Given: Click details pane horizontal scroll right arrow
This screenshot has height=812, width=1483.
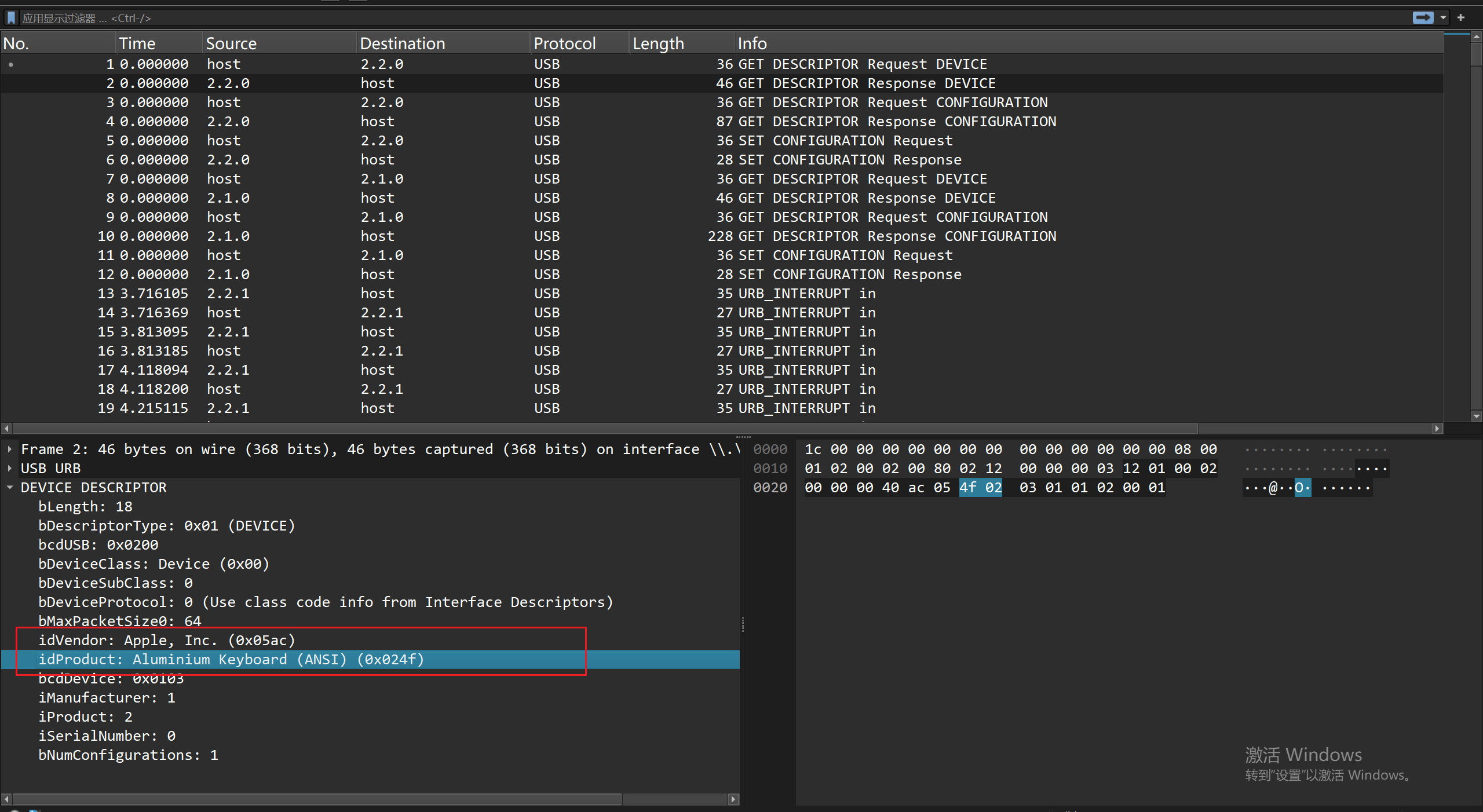Looking at the screenshot, I should coord(733,799).
